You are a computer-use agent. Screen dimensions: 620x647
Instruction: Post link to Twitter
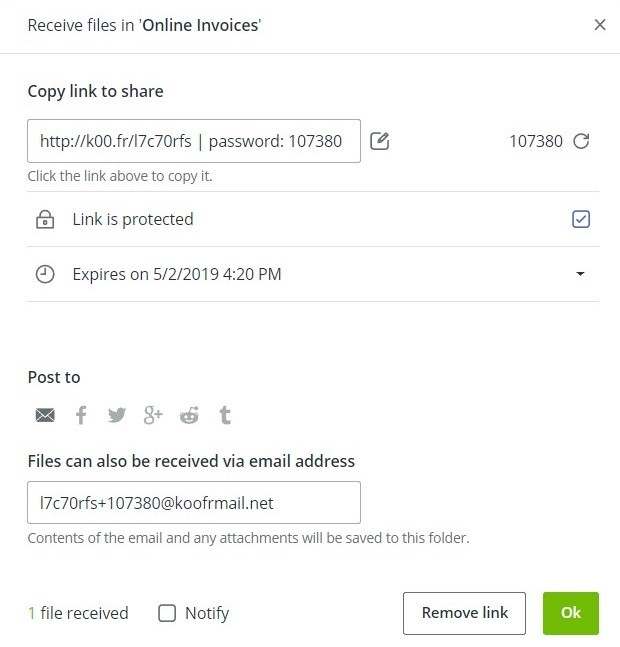click(x=117, y=415)
